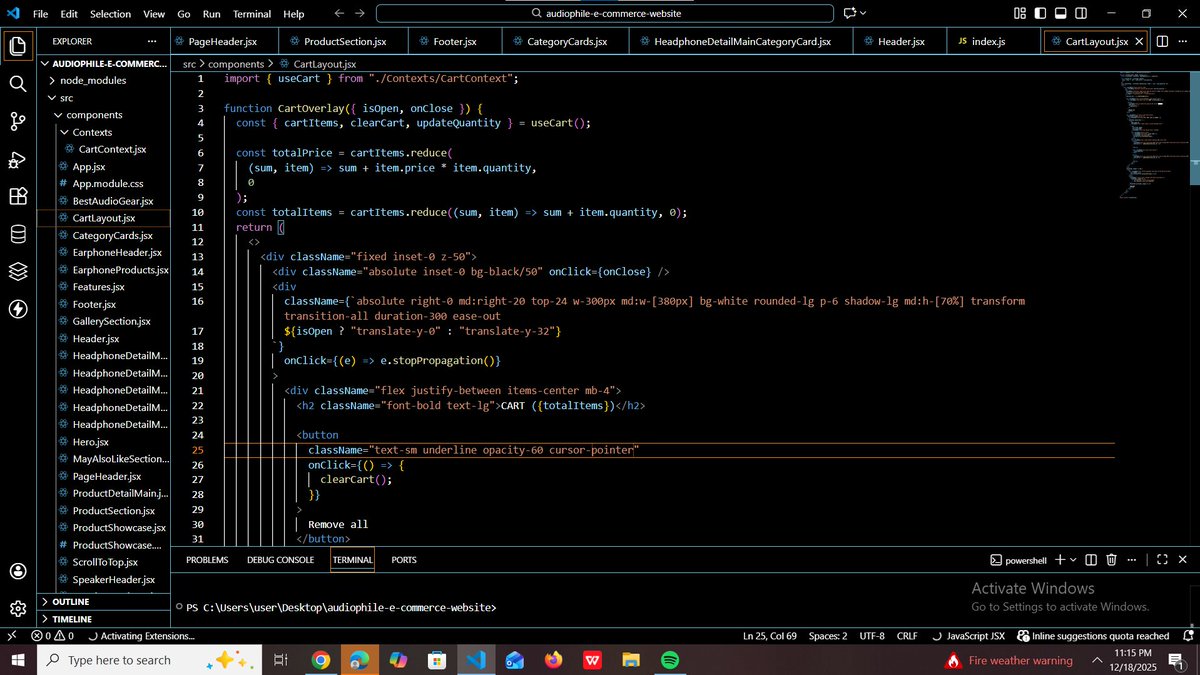This screenshot has width=1200, height=675.
Task: Open the notifications bell in status bar
Action: [x=1188, y=635]
